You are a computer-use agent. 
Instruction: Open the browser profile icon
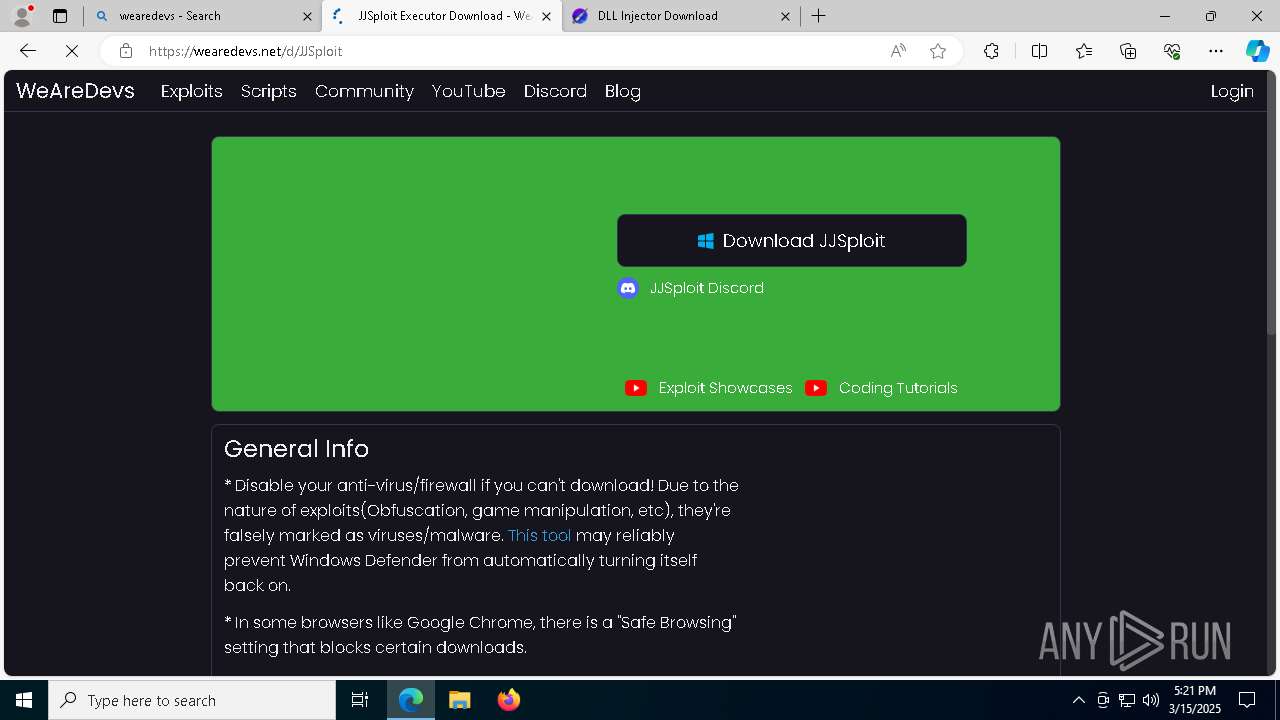click(22, 16)
